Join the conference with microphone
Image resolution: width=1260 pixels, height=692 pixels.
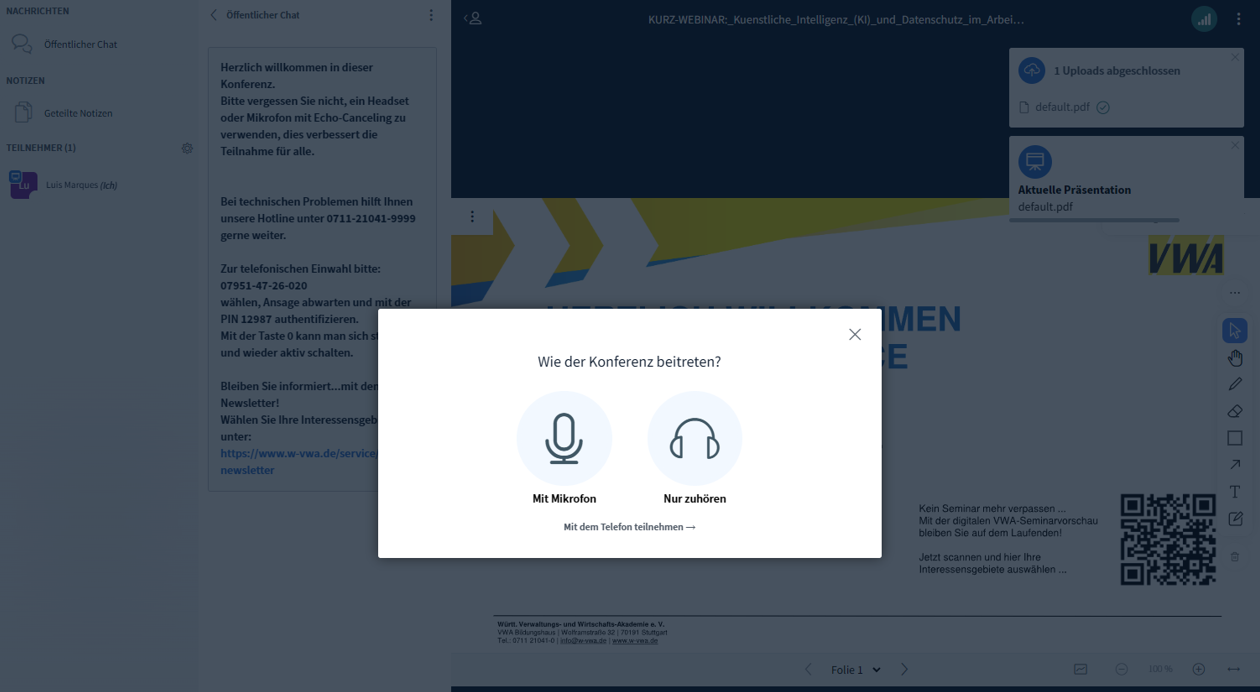point(564,439)
